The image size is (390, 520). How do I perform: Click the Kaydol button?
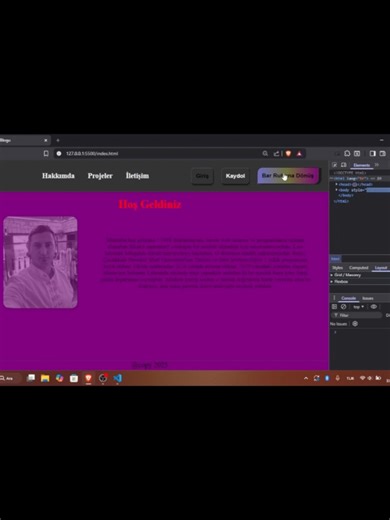[235, 176]
